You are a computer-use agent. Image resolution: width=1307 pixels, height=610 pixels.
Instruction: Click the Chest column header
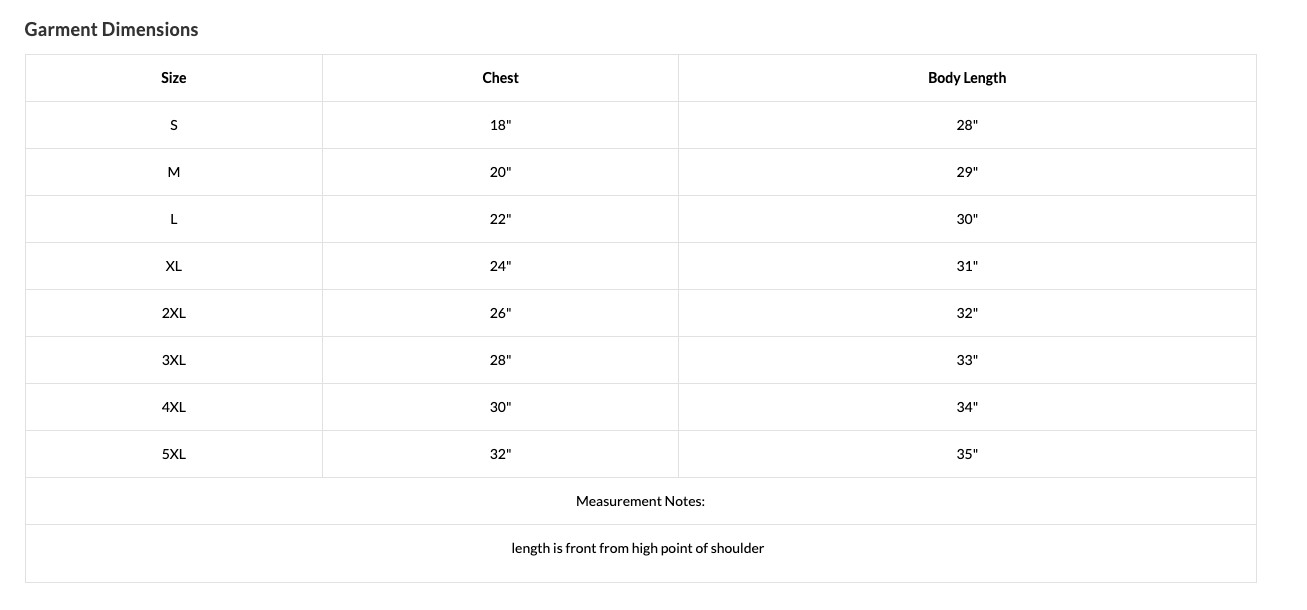500,78
